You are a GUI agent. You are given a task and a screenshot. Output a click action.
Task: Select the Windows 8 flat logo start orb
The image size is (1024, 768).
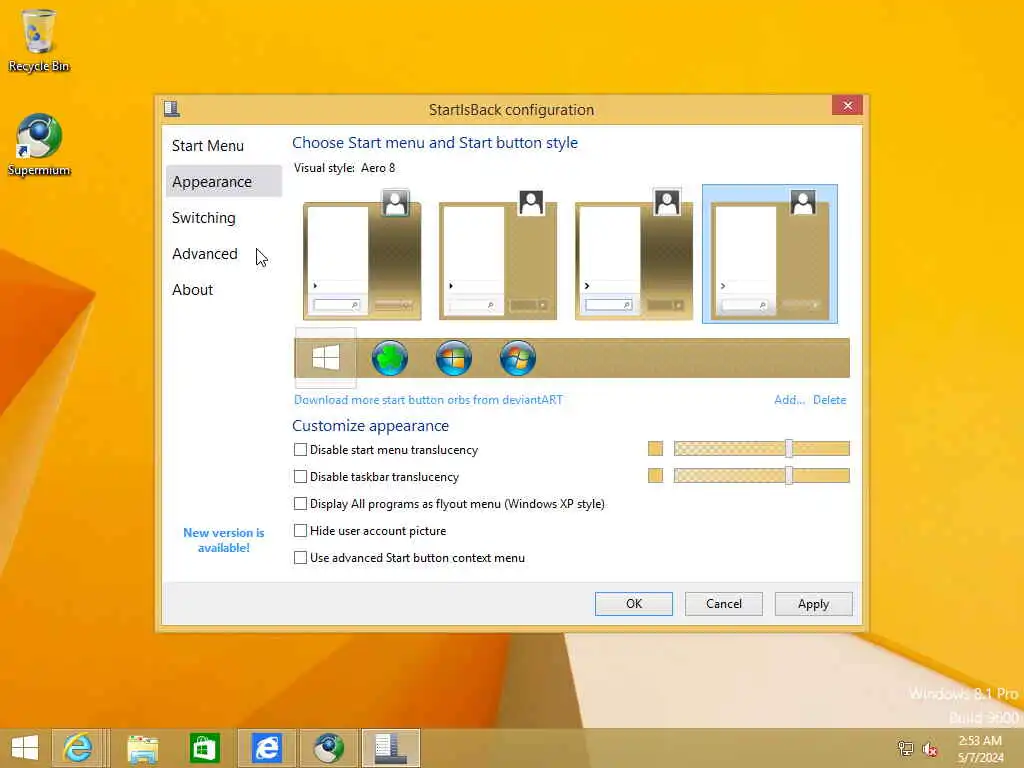[325, 358]
